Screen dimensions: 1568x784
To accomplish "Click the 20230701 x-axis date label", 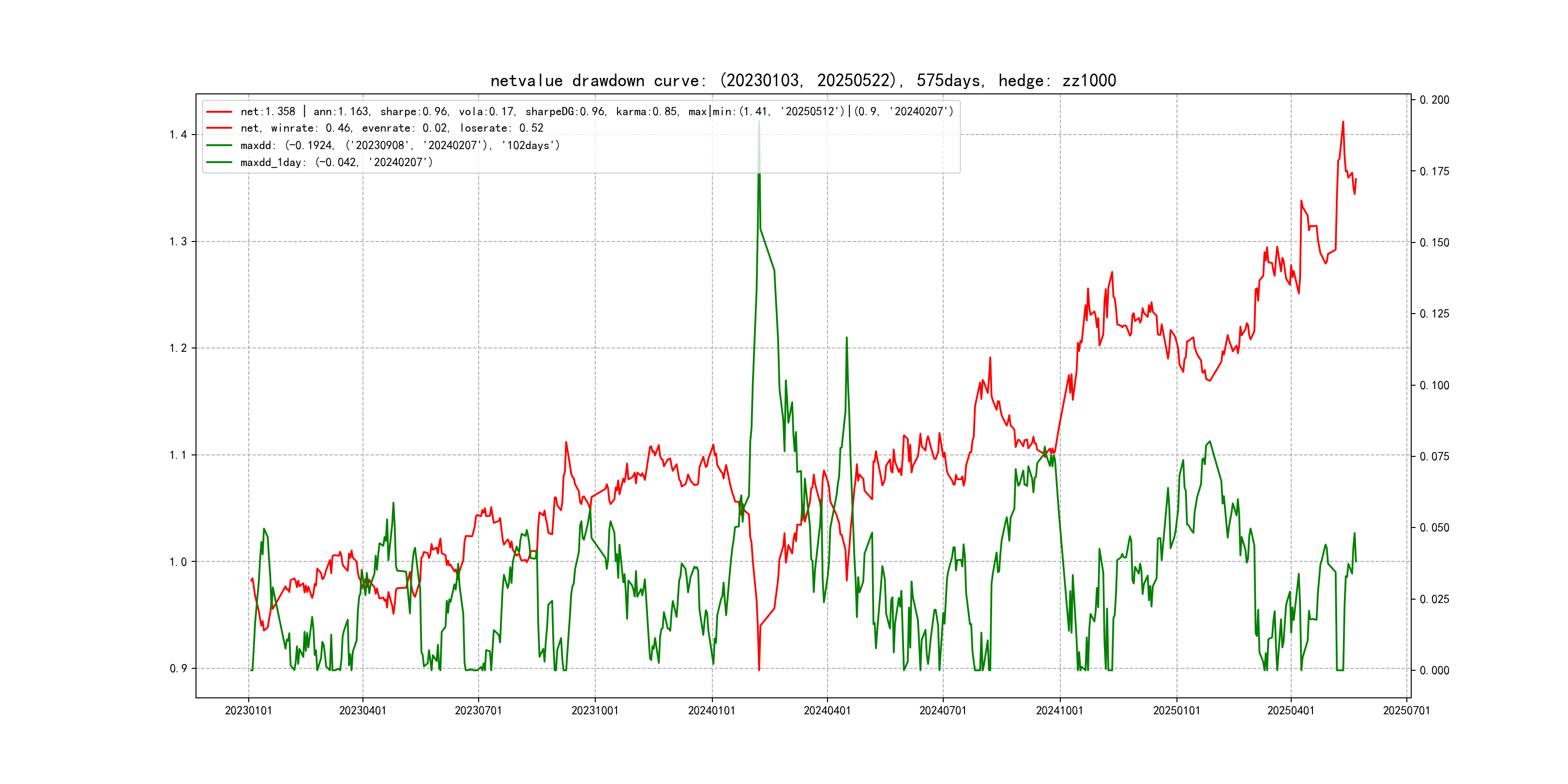I will point(479,710).
